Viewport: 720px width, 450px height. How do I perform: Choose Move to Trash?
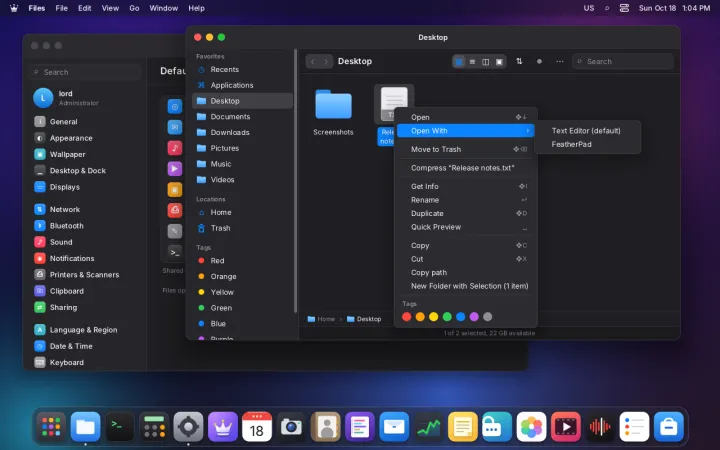pos(466,149)
